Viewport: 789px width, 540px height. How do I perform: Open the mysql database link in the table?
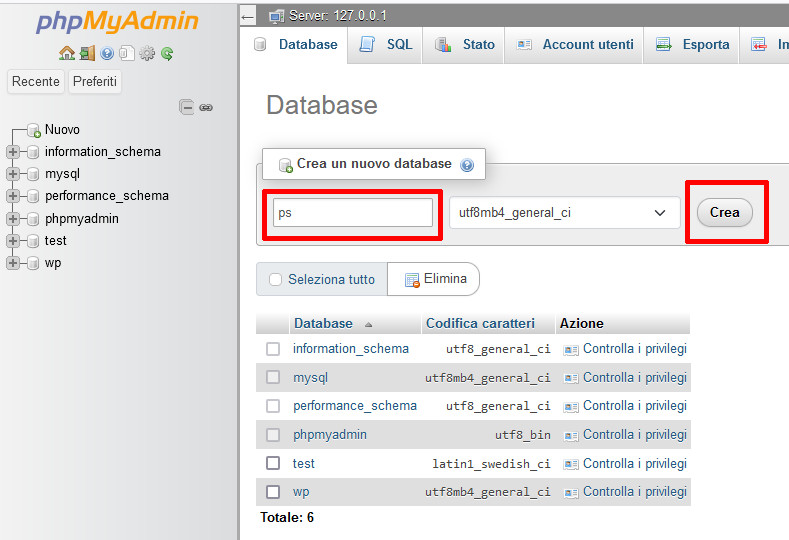[310, 377]
